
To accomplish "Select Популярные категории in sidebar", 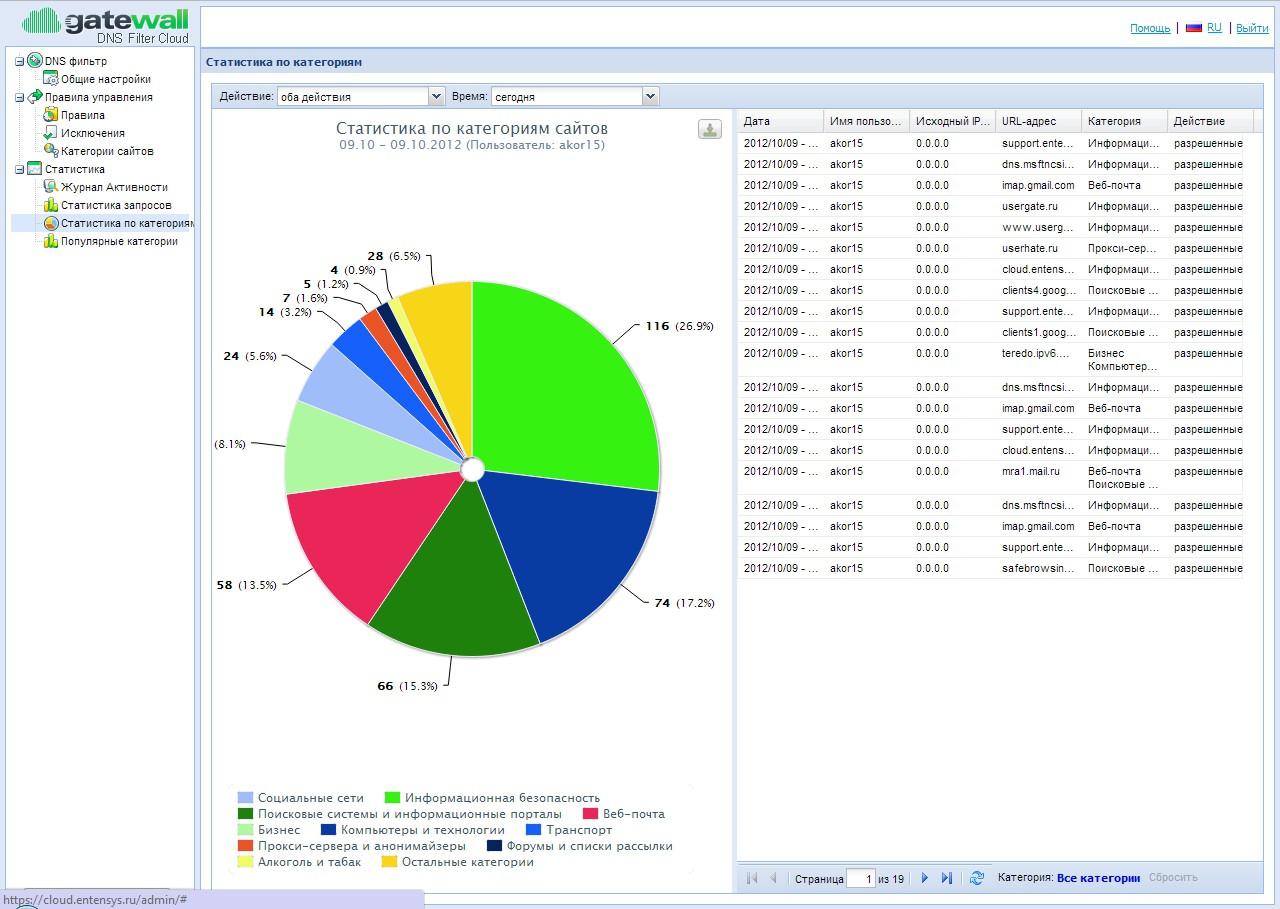I will coord(118,241).
